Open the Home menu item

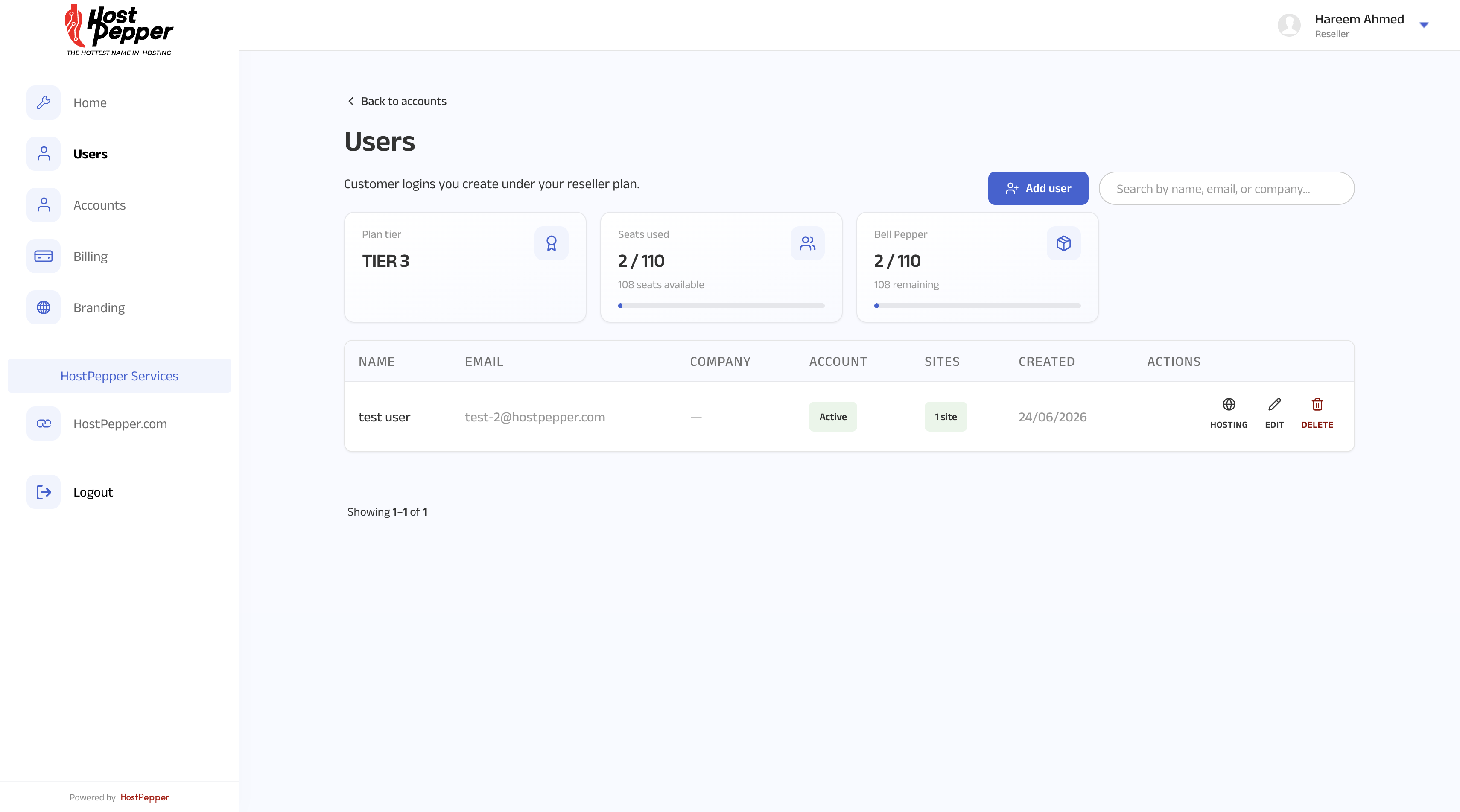90,102
